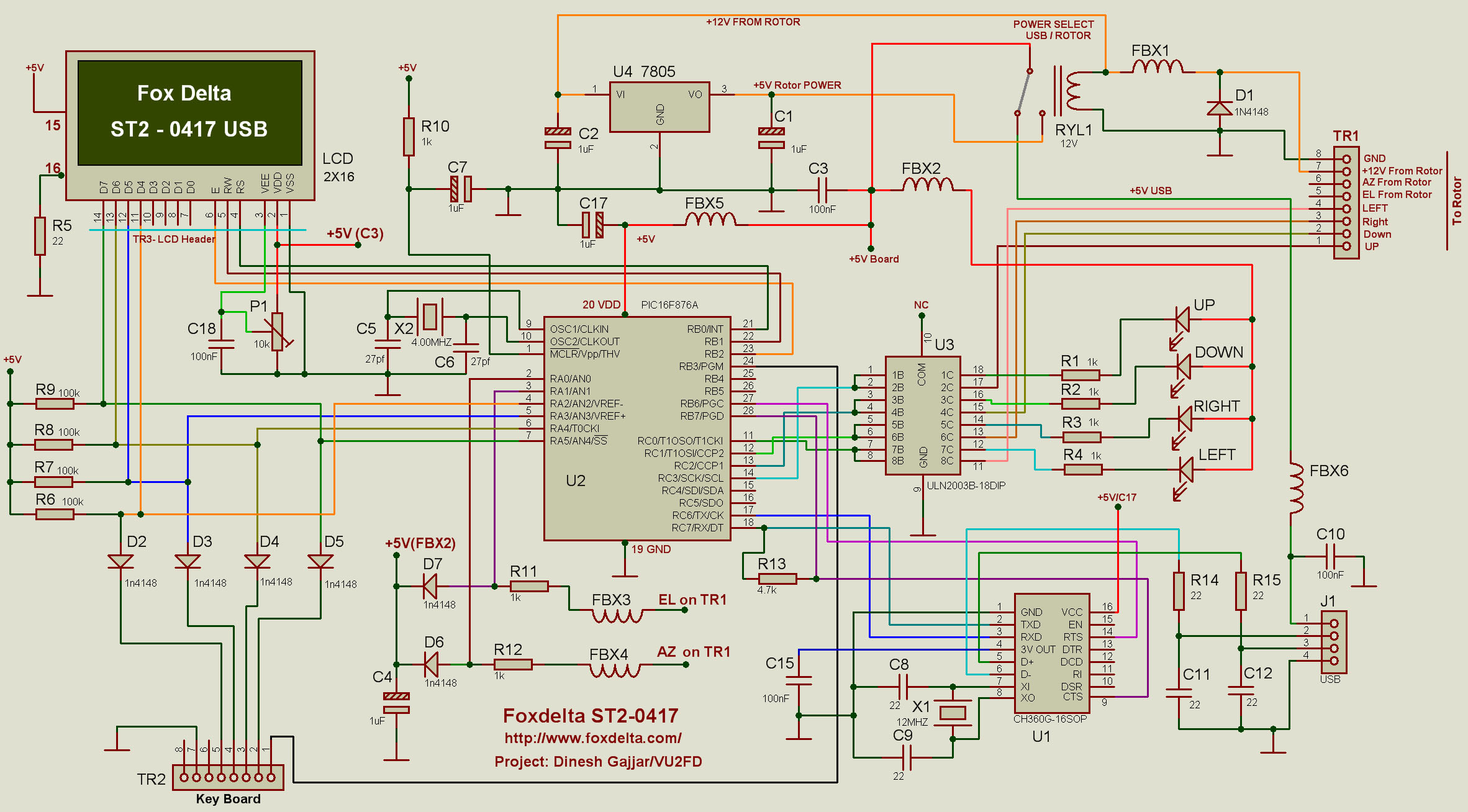Select the '+5V(FBX2)' label
The image size is (1468, 812).
pyautogui.click(x=420, y=543)
